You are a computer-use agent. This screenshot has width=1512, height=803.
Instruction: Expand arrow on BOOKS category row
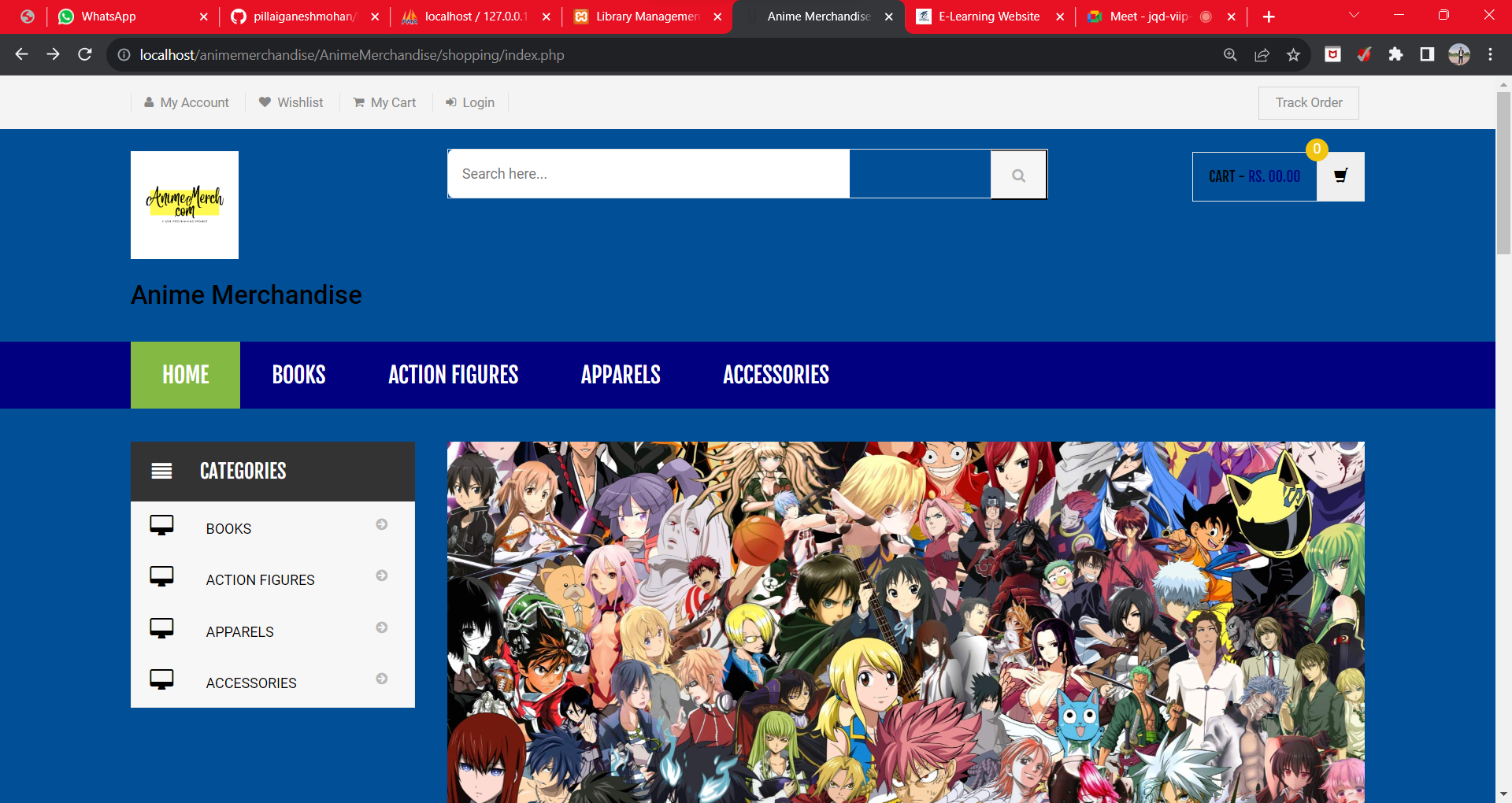click(382, 524)
